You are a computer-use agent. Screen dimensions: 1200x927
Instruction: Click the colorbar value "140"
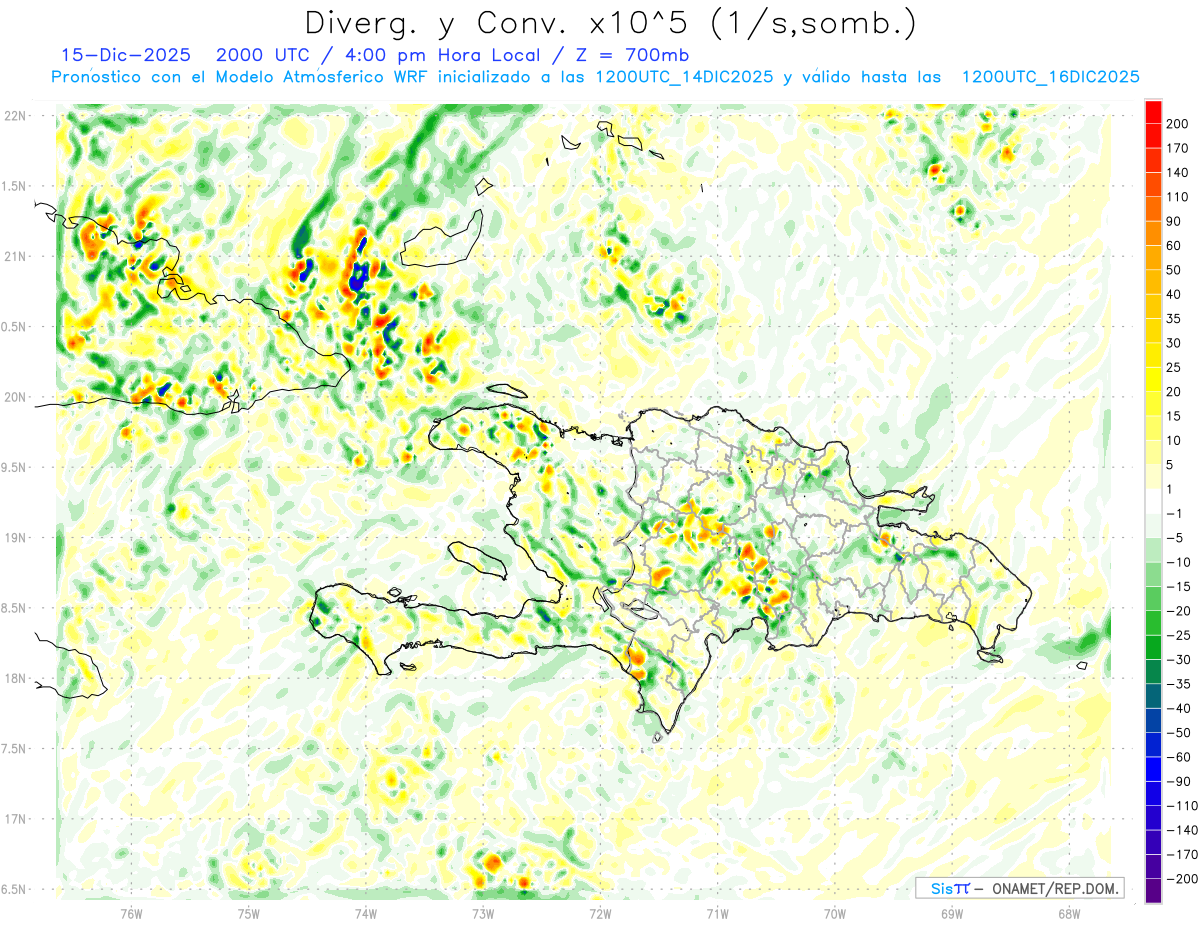[1176, 173]
